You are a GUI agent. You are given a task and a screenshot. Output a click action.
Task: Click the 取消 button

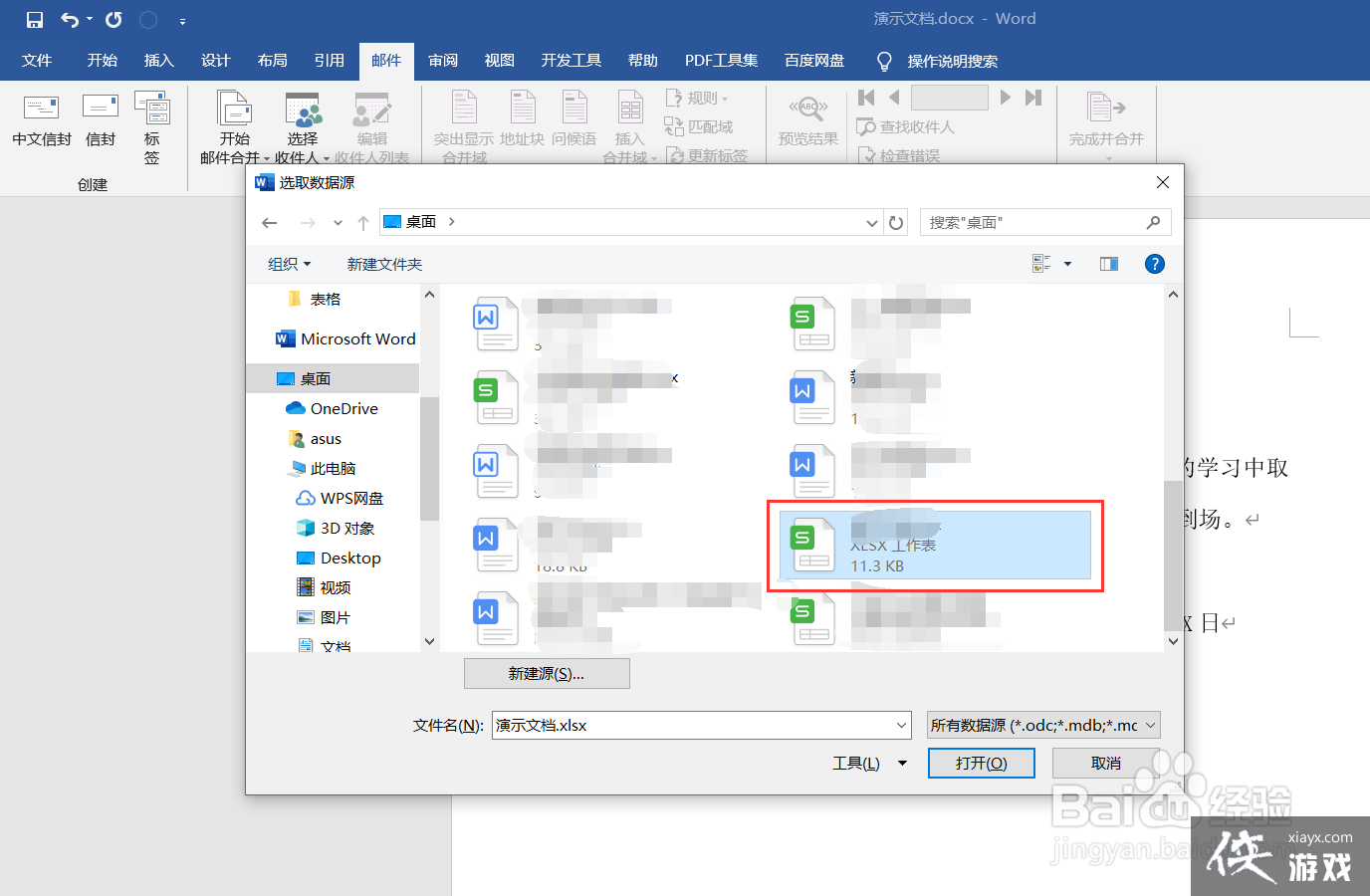tap(1106, 764)
